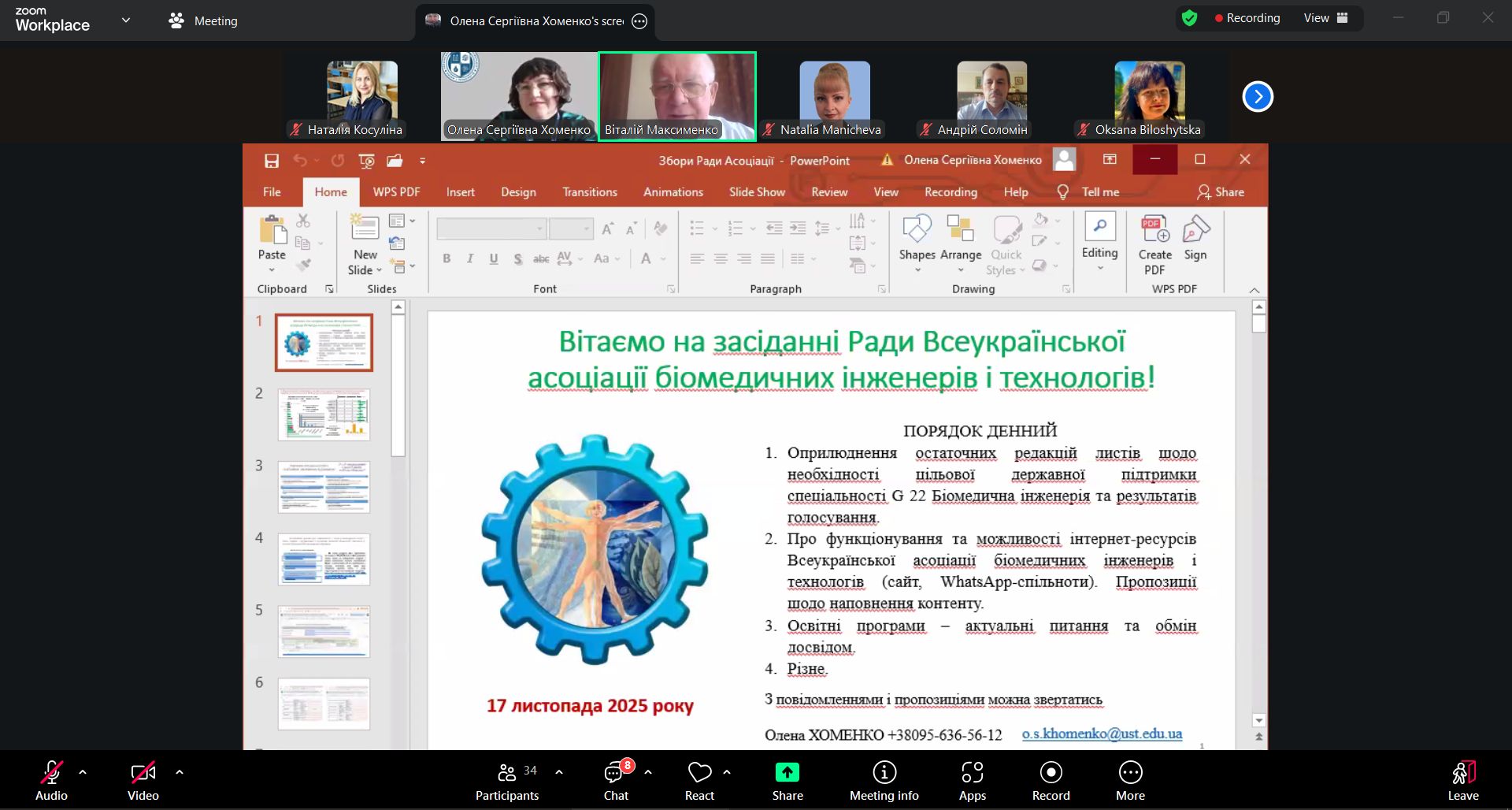Select the Meeting tab

coord(204,21)
